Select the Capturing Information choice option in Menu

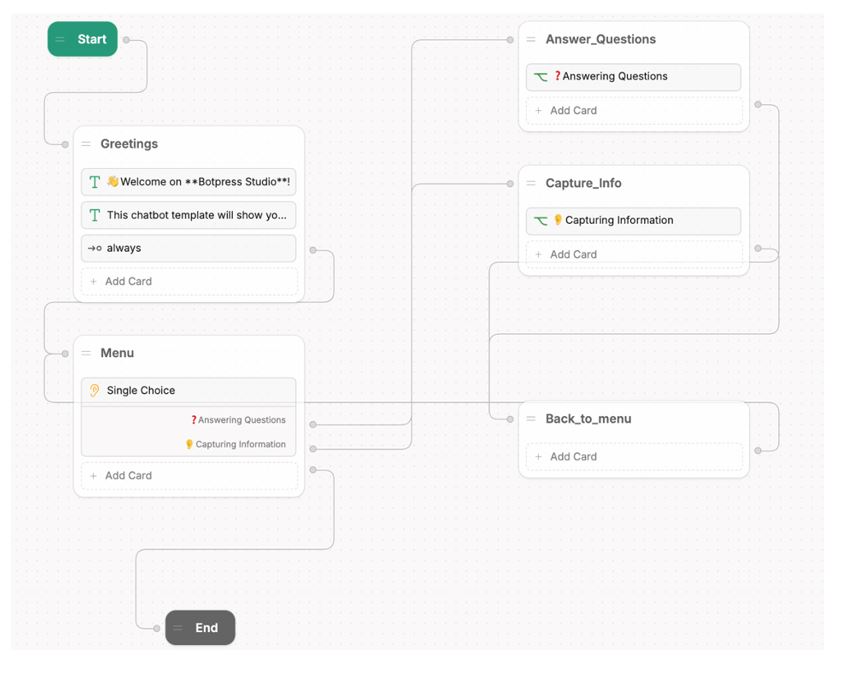click(x=235, y=444)
